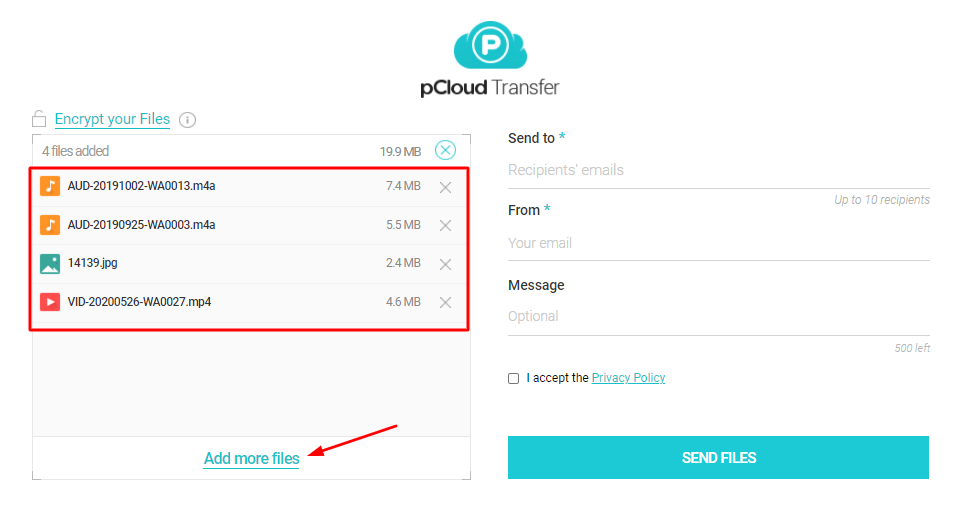
Task: Accept the Privacy Policy checkbox
Action: 514,379
